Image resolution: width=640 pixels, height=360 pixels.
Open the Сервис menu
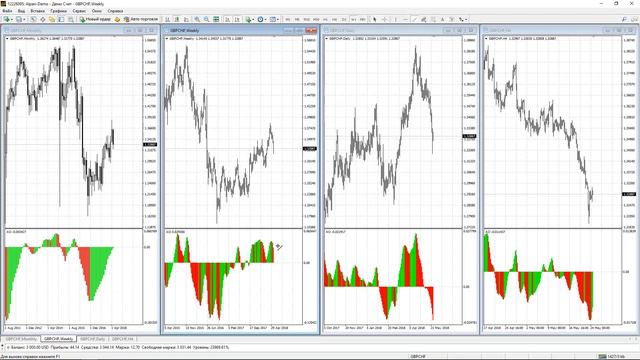[x=79, y=11]
